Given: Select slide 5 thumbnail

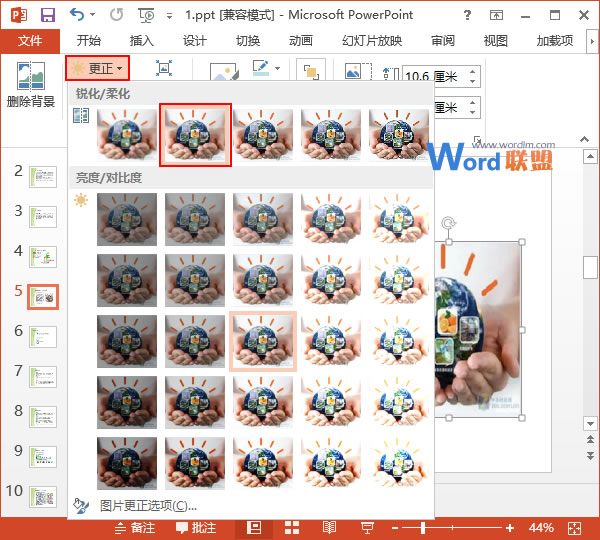Looking at the screenshot, I should point(43,297).
